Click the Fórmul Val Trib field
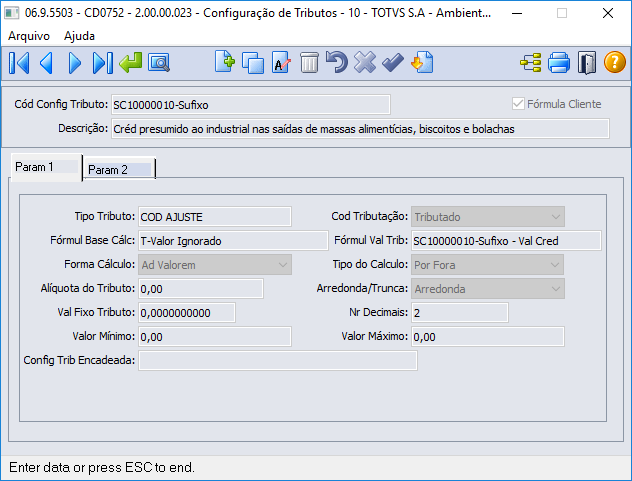Screen dimensions: 632x481 coord(506,241)
